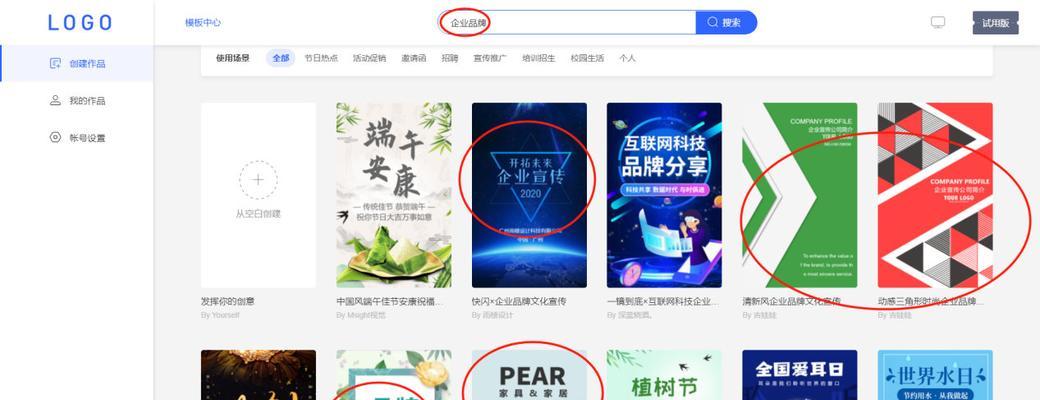Image resolution: width=1040 pixels, height=400 pixels.
Task: Select the 全部 scene filter
Action: (x=281, y=58)
